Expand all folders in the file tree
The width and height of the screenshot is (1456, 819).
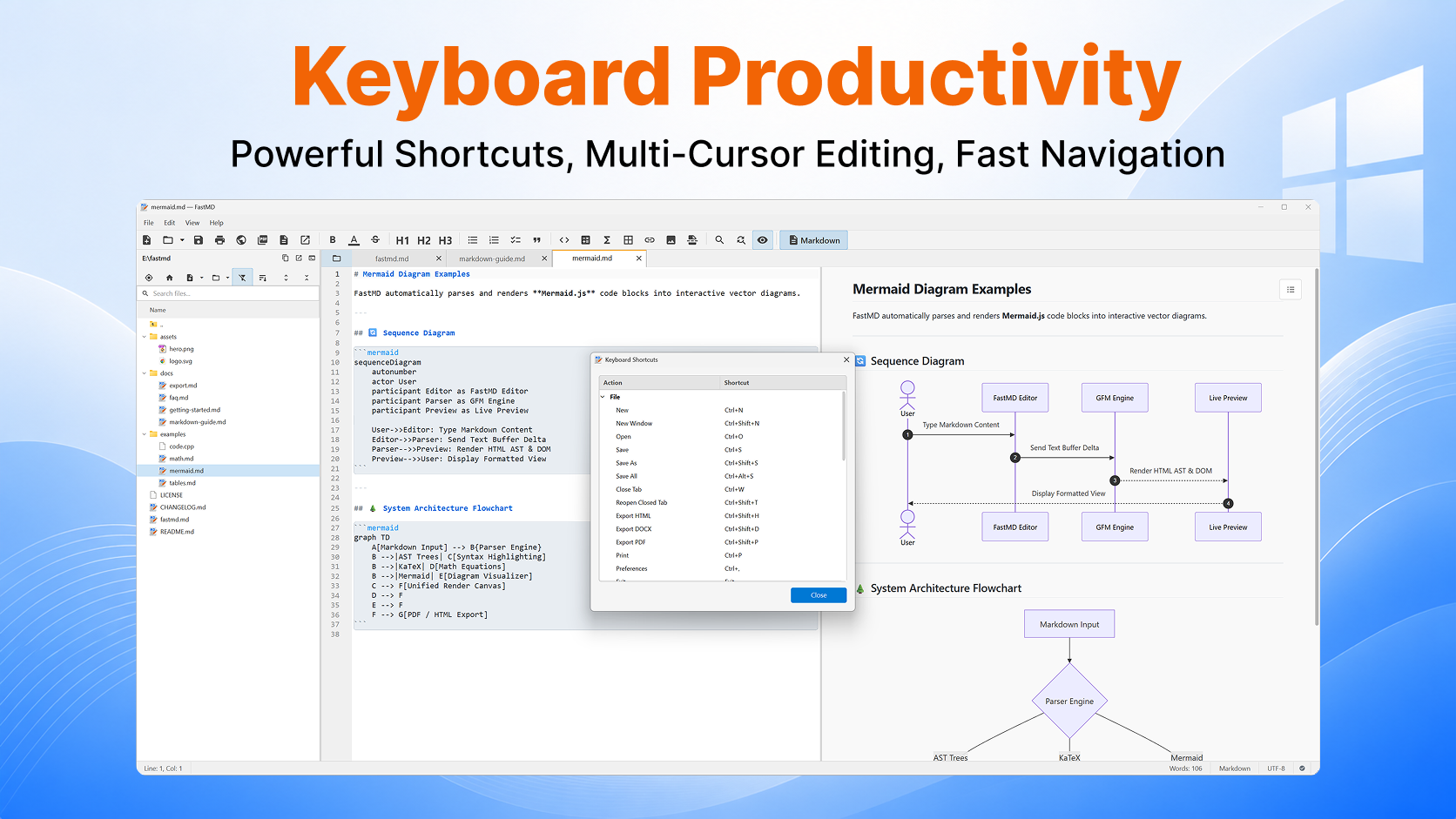pyautogui.click(x=286, y=278)
